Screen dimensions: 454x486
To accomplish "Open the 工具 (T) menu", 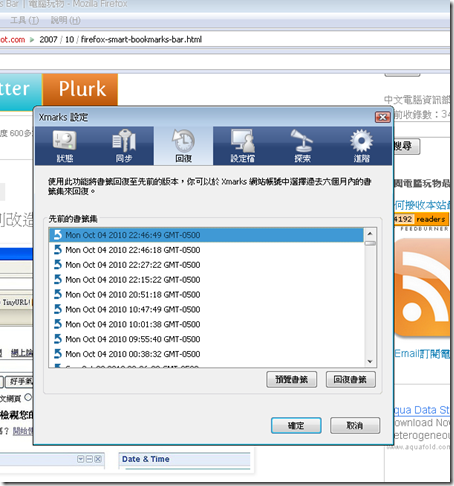I will point(24,20).
